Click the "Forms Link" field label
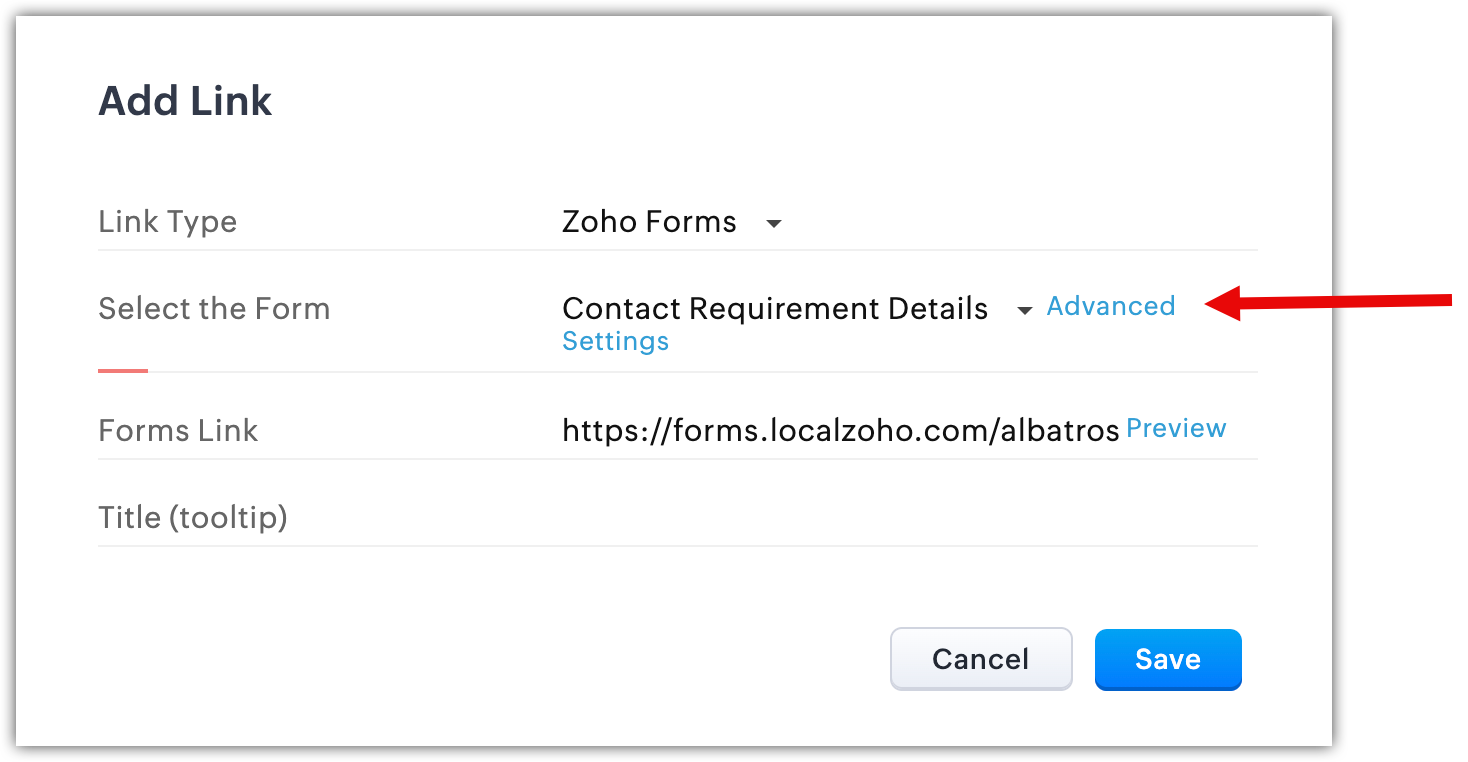This screenshot has width=1468, height=762. [x=178, y=431]
